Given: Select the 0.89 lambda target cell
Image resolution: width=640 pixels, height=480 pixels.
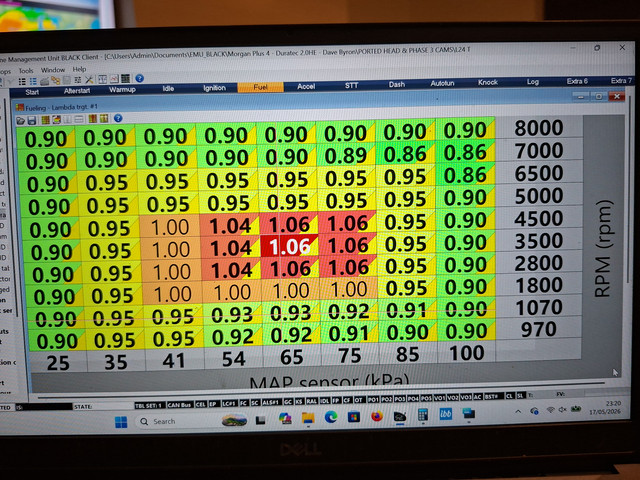Looking at the screenshot, I should (346, 156).
